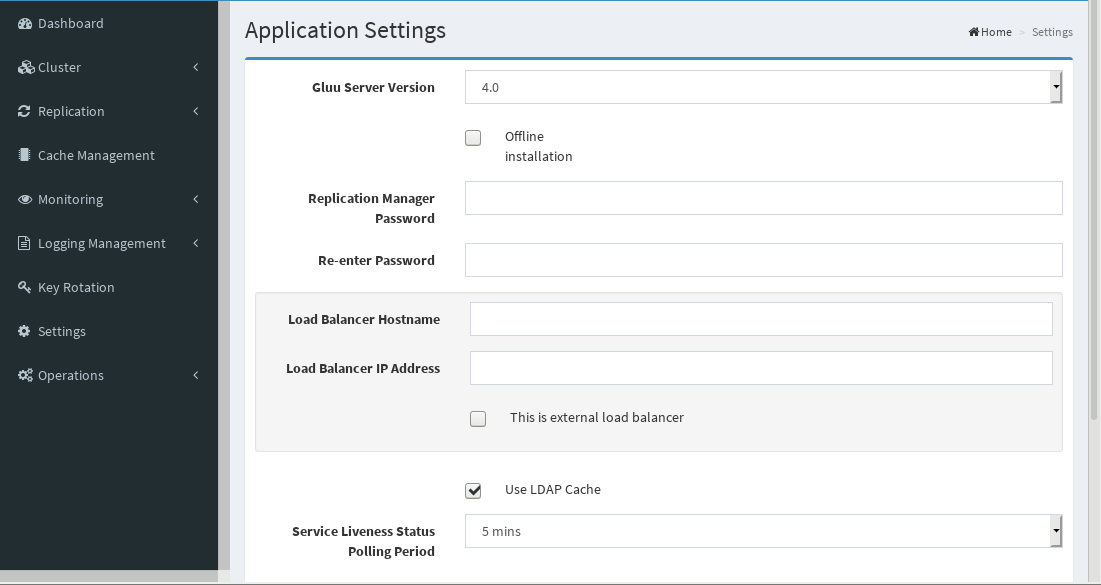Click the Load Balancer Hostname label
This screenshot has height=585, width=1101.
coord(364,319)
